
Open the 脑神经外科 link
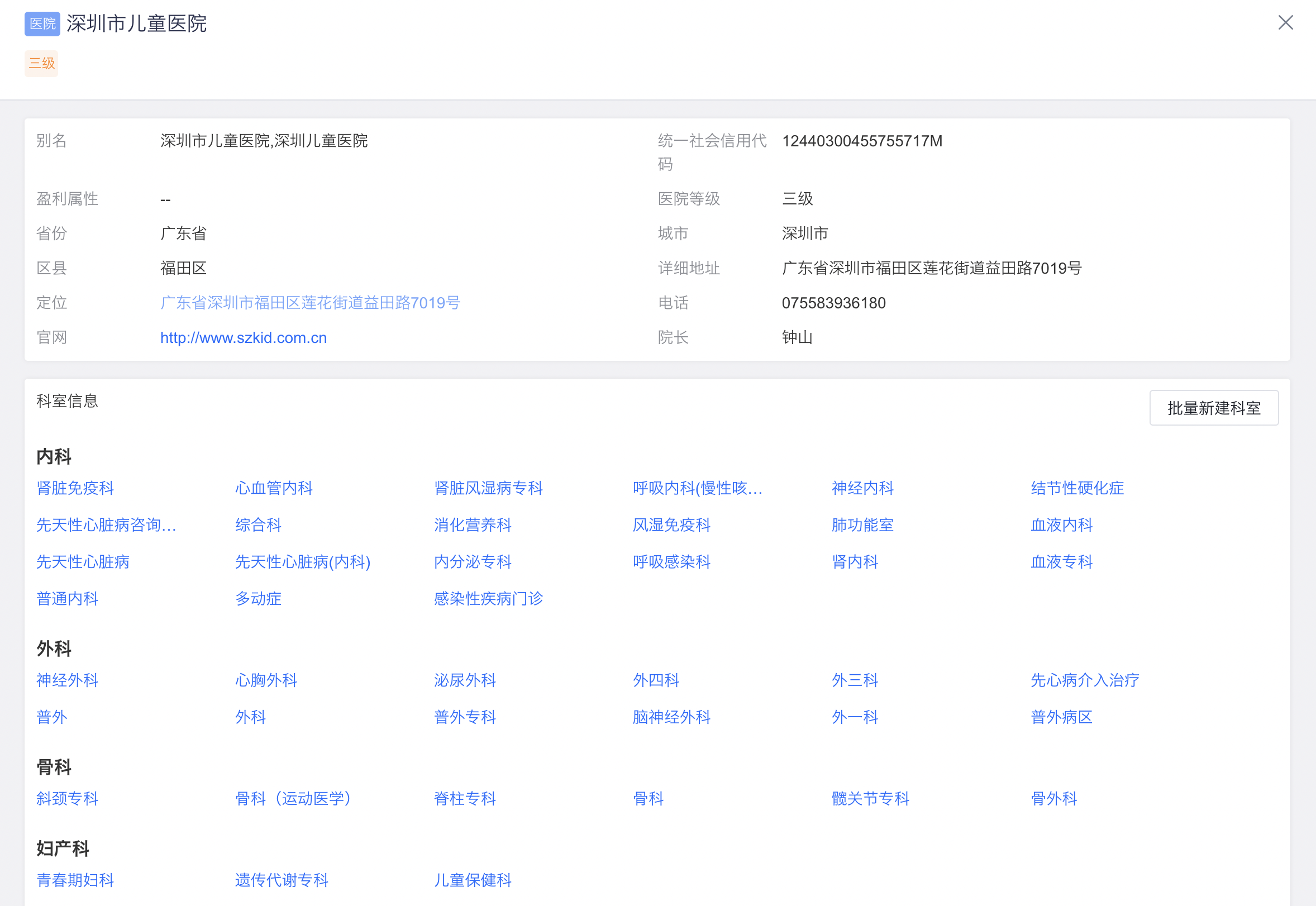pos(671,717)
